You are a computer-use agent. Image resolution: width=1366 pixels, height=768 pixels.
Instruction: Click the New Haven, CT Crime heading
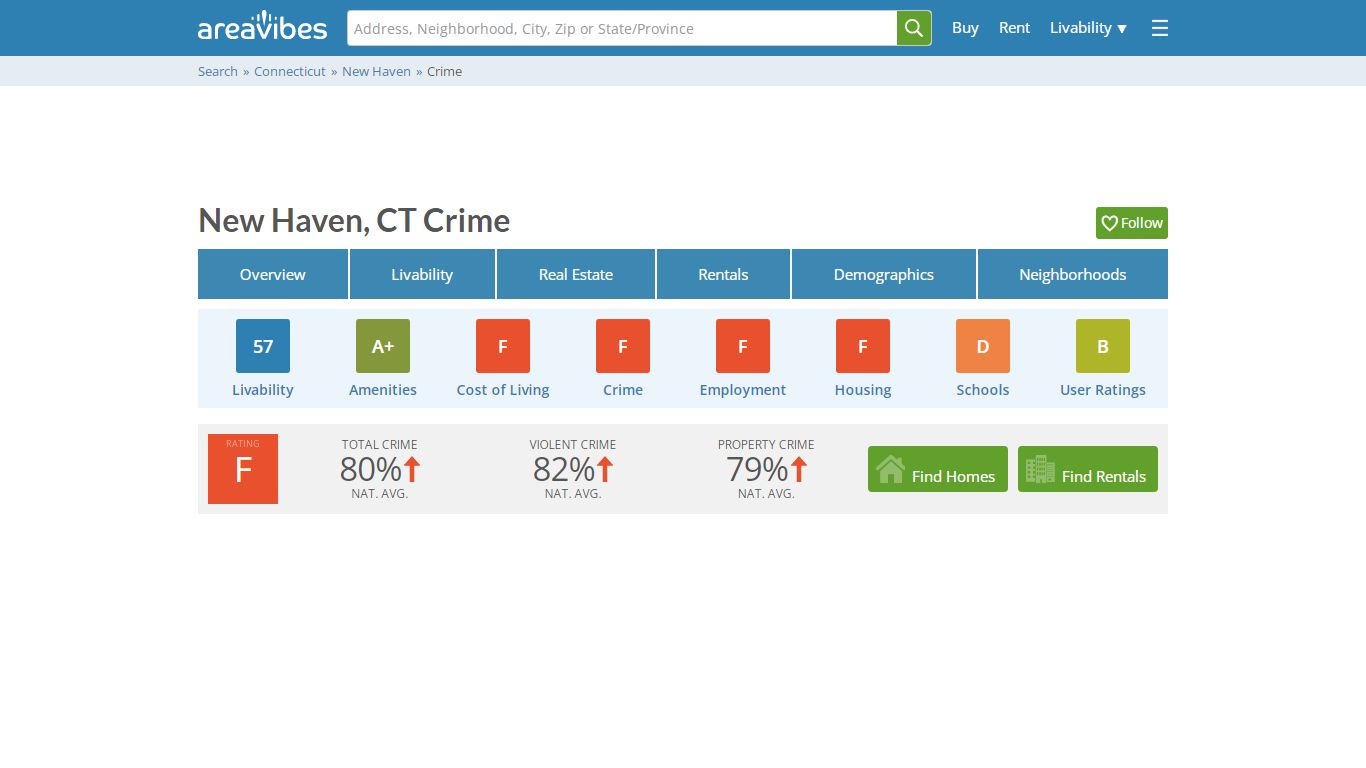click(x=354, y=220)
